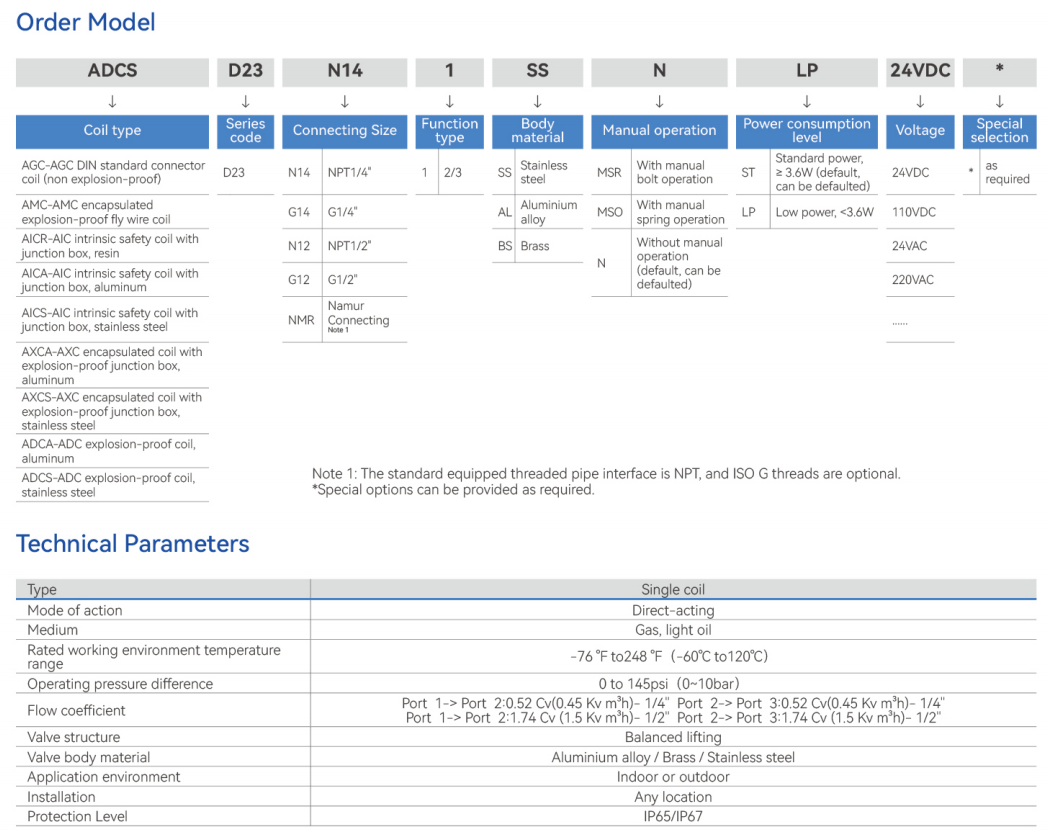Select the blue "Series code" header
Screen dimensions: 1048x830
(x=245, y=131)
